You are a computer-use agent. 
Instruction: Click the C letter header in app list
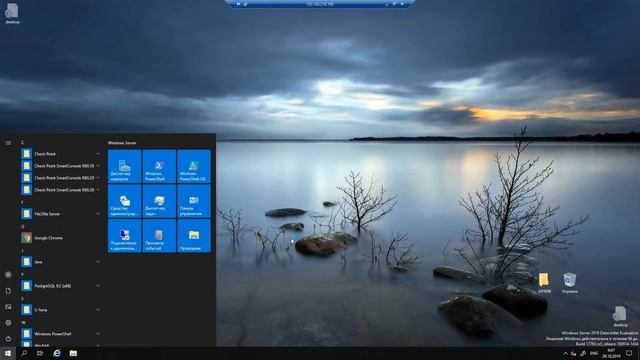click(22, 143)
